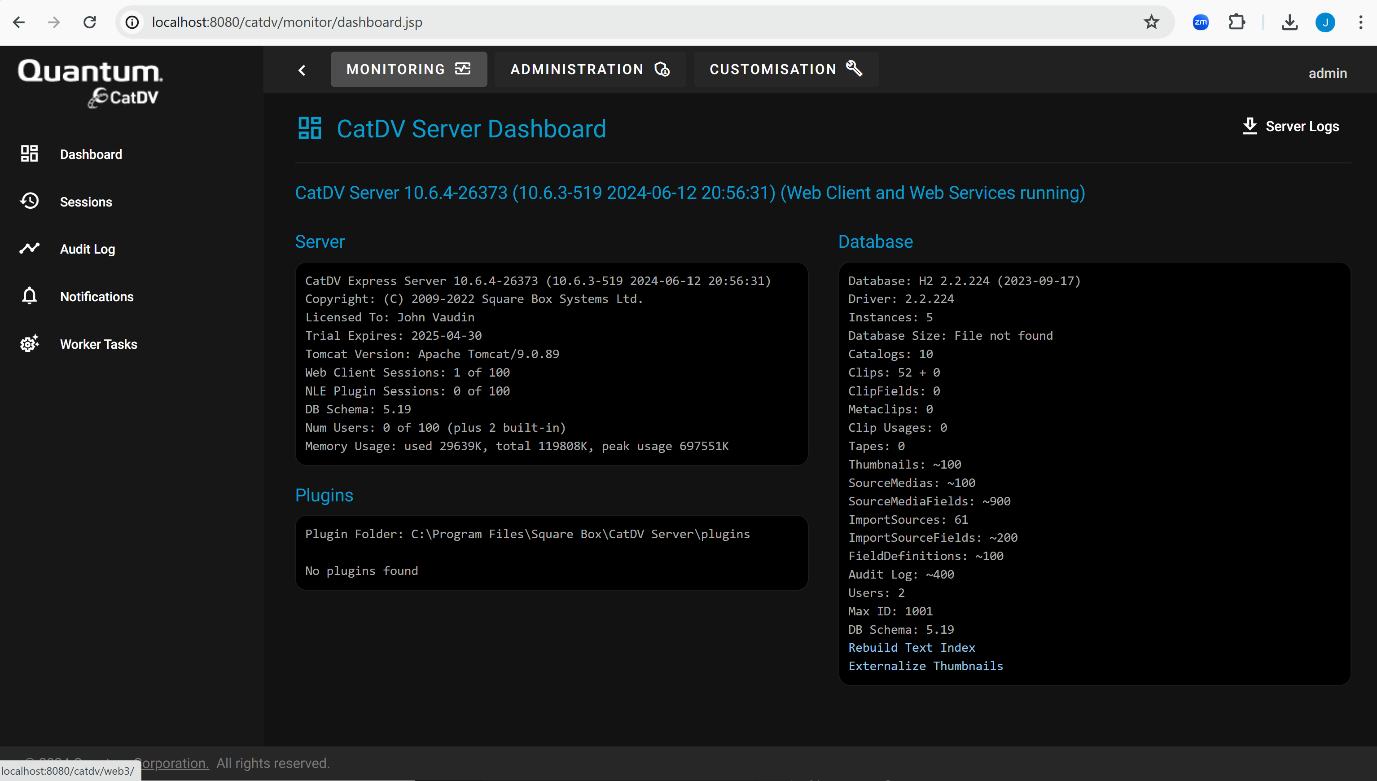Click the "Users: 2" line

[876, 593]
